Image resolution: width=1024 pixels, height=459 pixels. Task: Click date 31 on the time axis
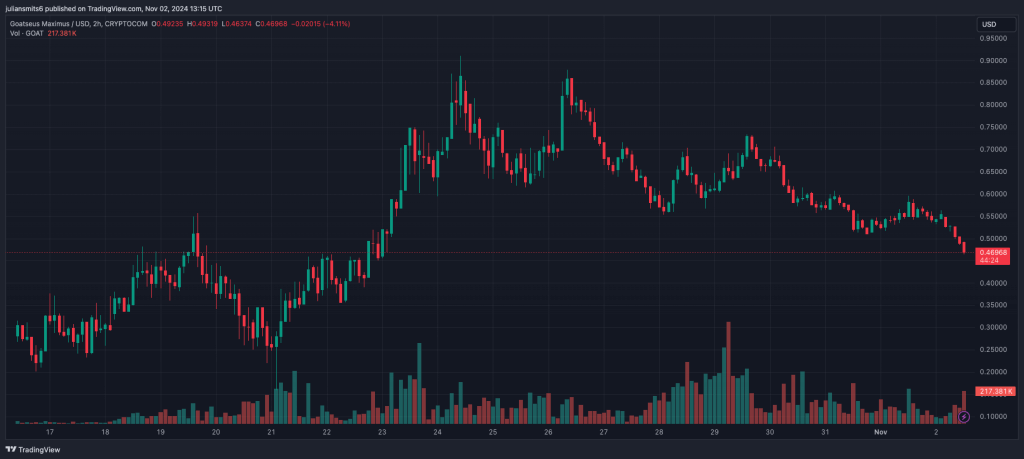point(825,432)
